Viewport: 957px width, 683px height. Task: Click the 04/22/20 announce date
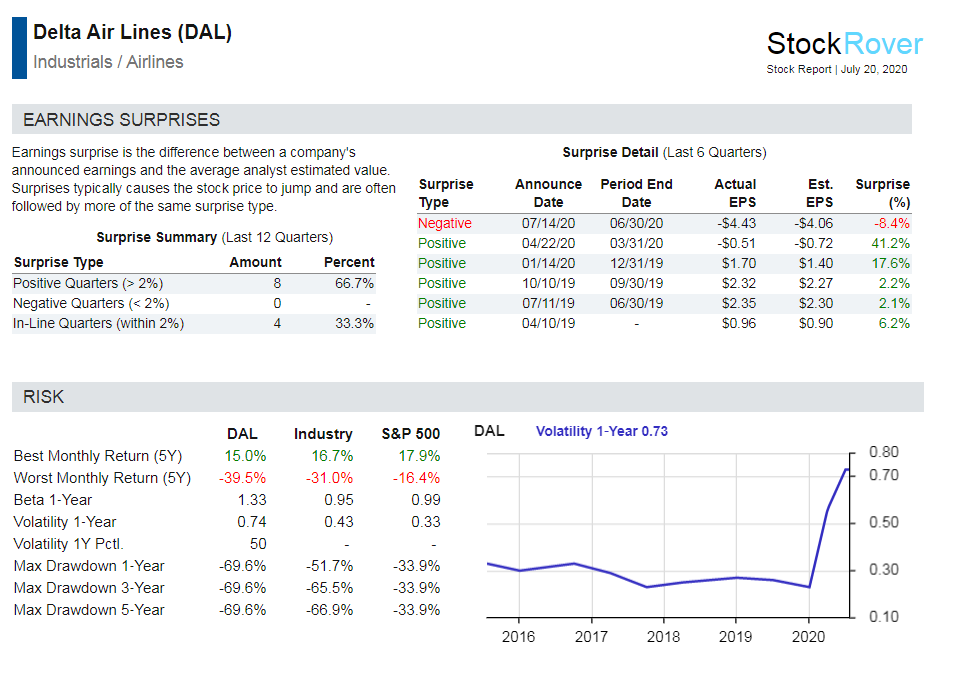(548, 244)
